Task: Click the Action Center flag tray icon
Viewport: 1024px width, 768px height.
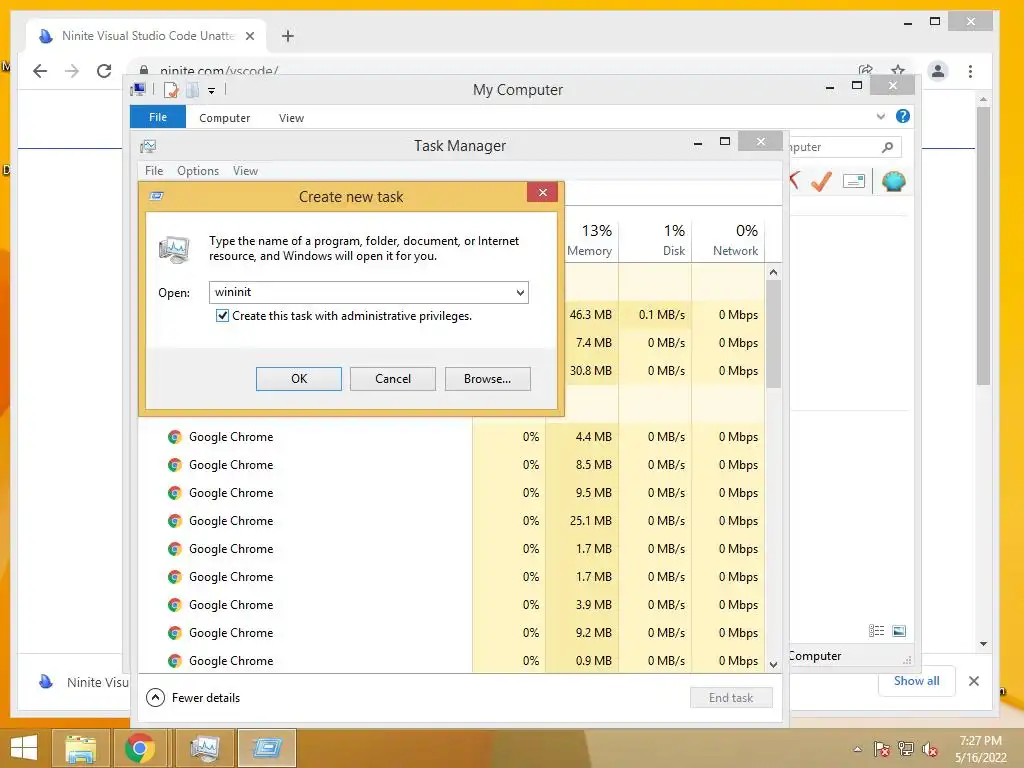Action: [x=881, y=749]
